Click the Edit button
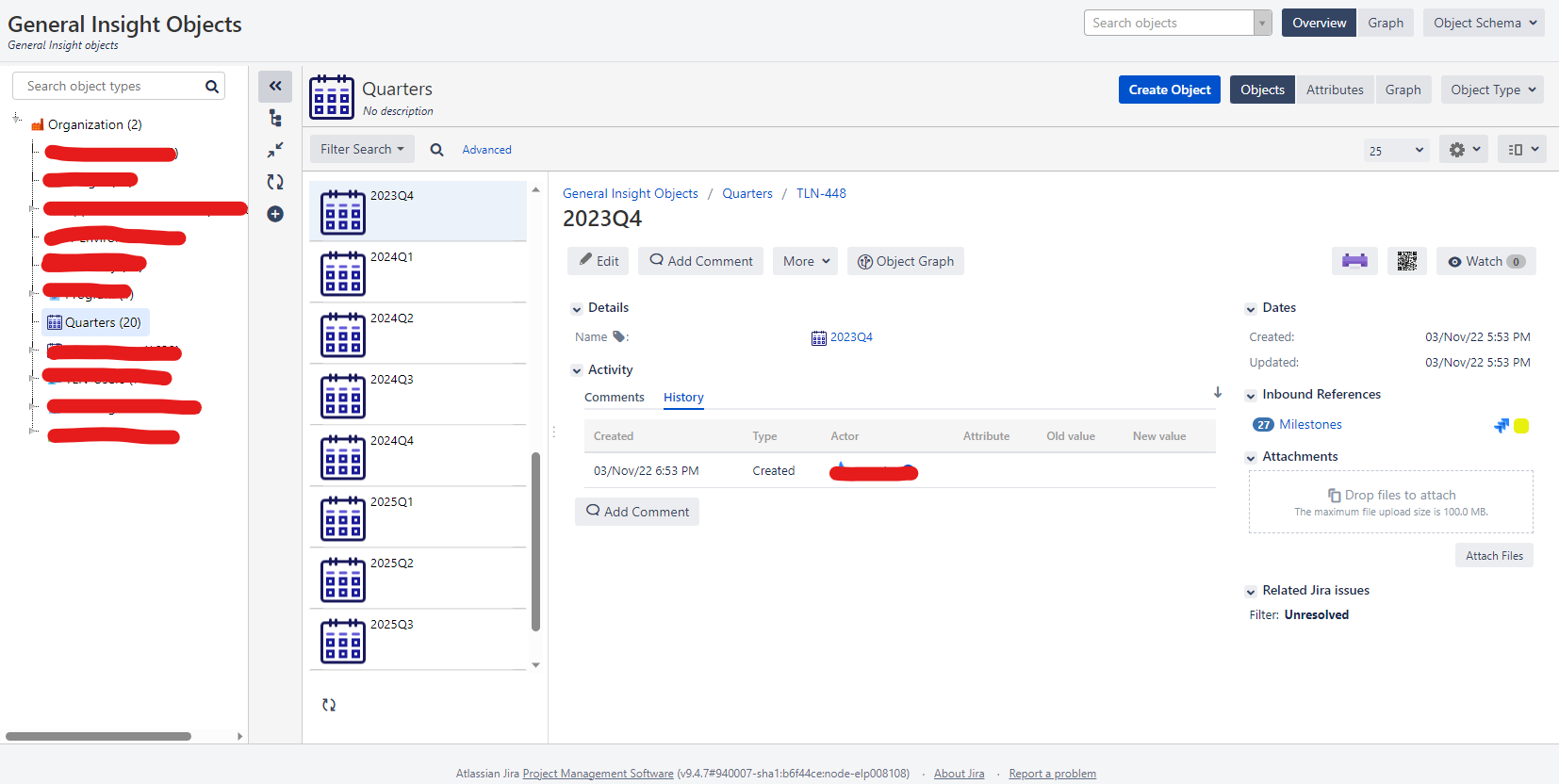The height and width of the screenshot is (784, 1559). pos(599,261)
